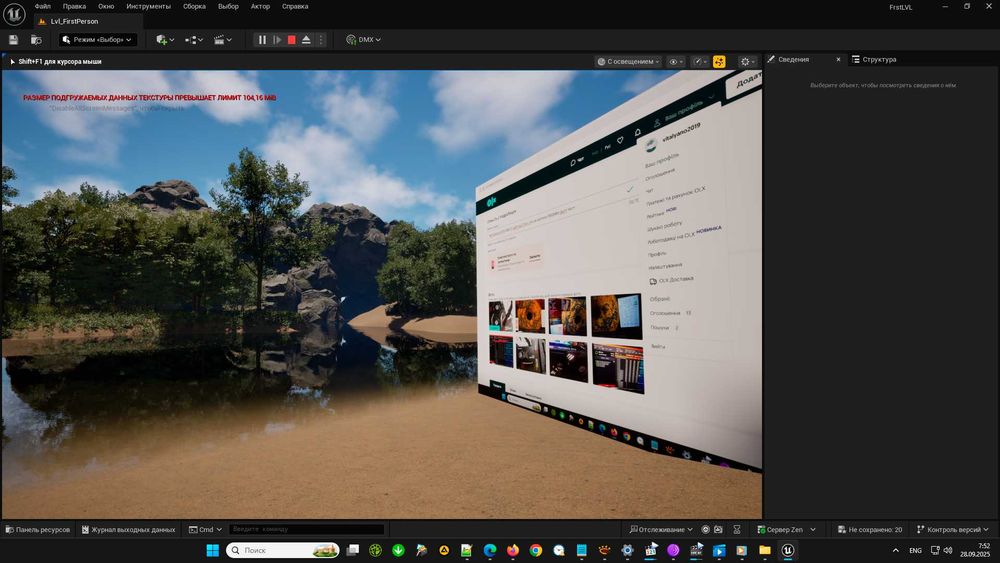Select the Lvl_FirstPerson level tab
This screenshot has width=1000, height=563.
point(74,21)
